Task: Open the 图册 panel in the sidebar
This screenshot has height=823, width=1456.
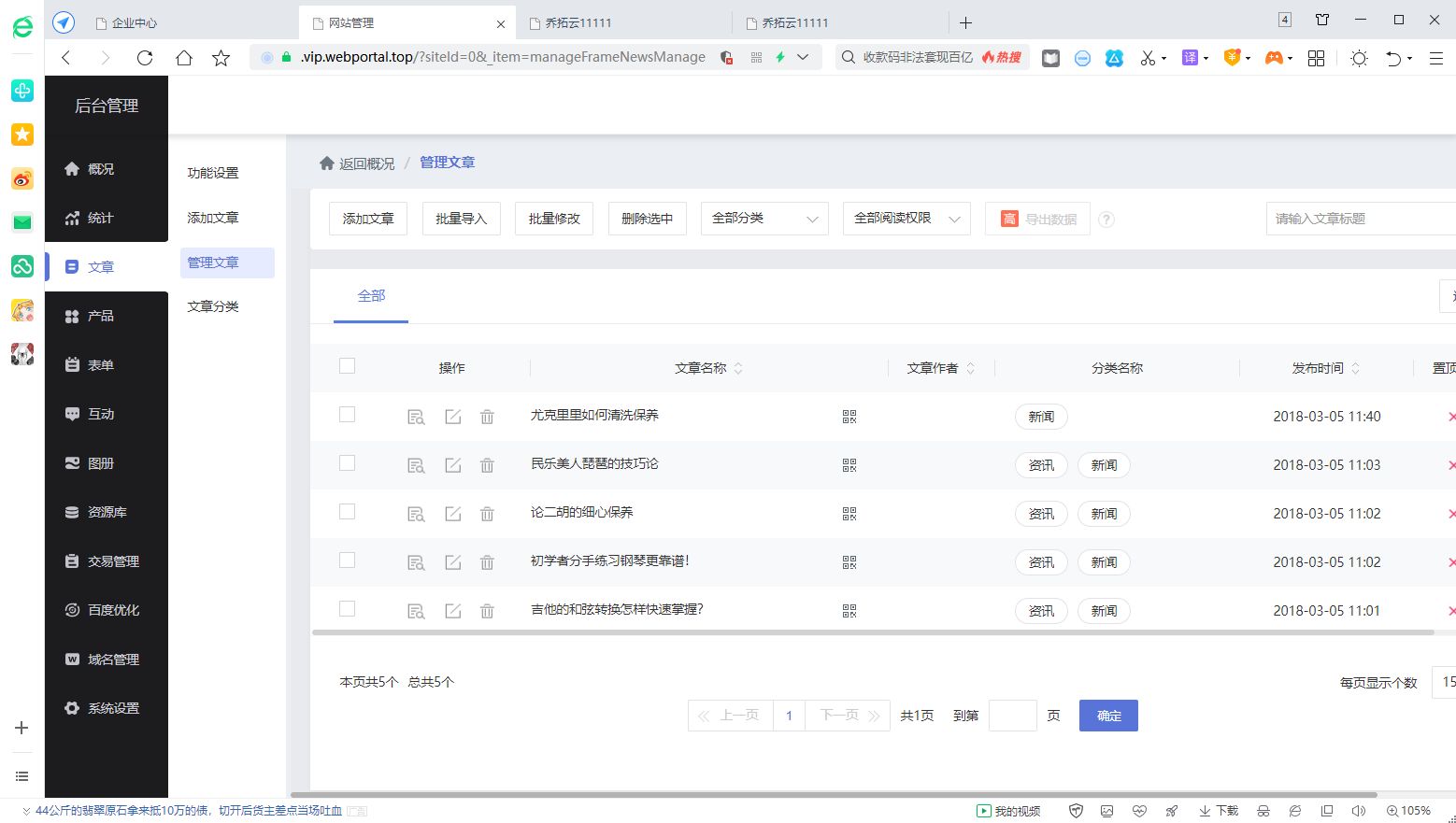Action: 101,462
